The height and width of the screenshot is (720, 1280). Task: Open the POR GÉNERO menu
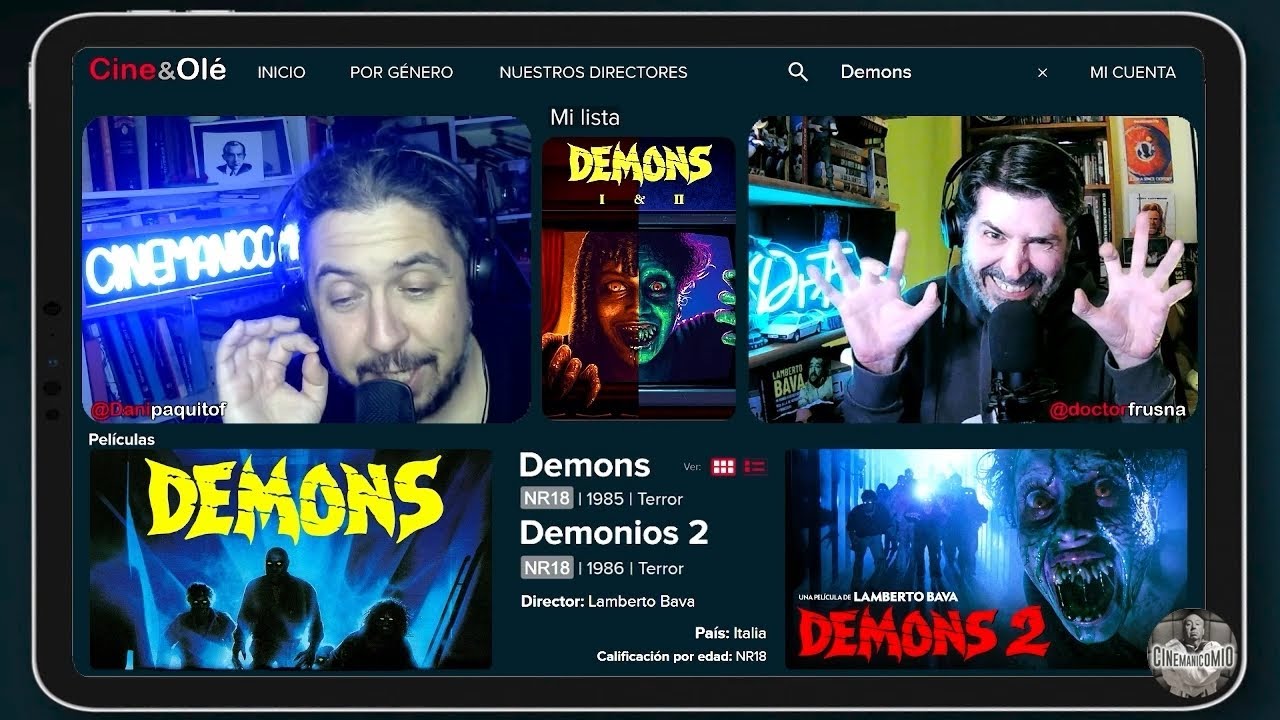401,72
